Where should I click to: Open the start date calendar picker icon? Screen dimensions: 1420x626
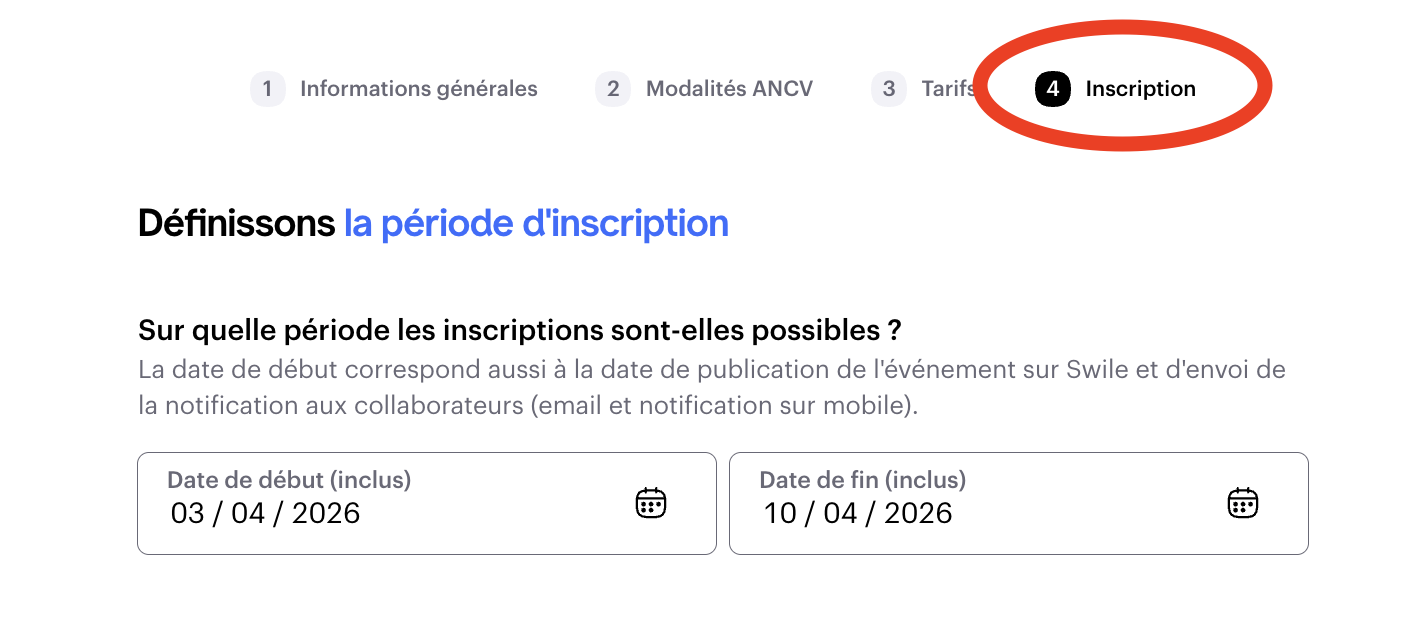pyautogui.click(x=650, y=502)
